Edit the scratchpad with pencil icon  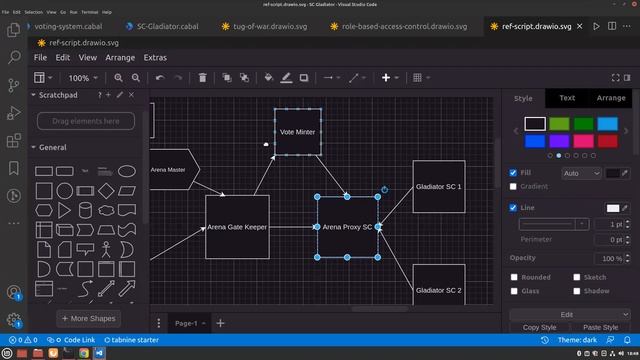(x=120, y=95)
